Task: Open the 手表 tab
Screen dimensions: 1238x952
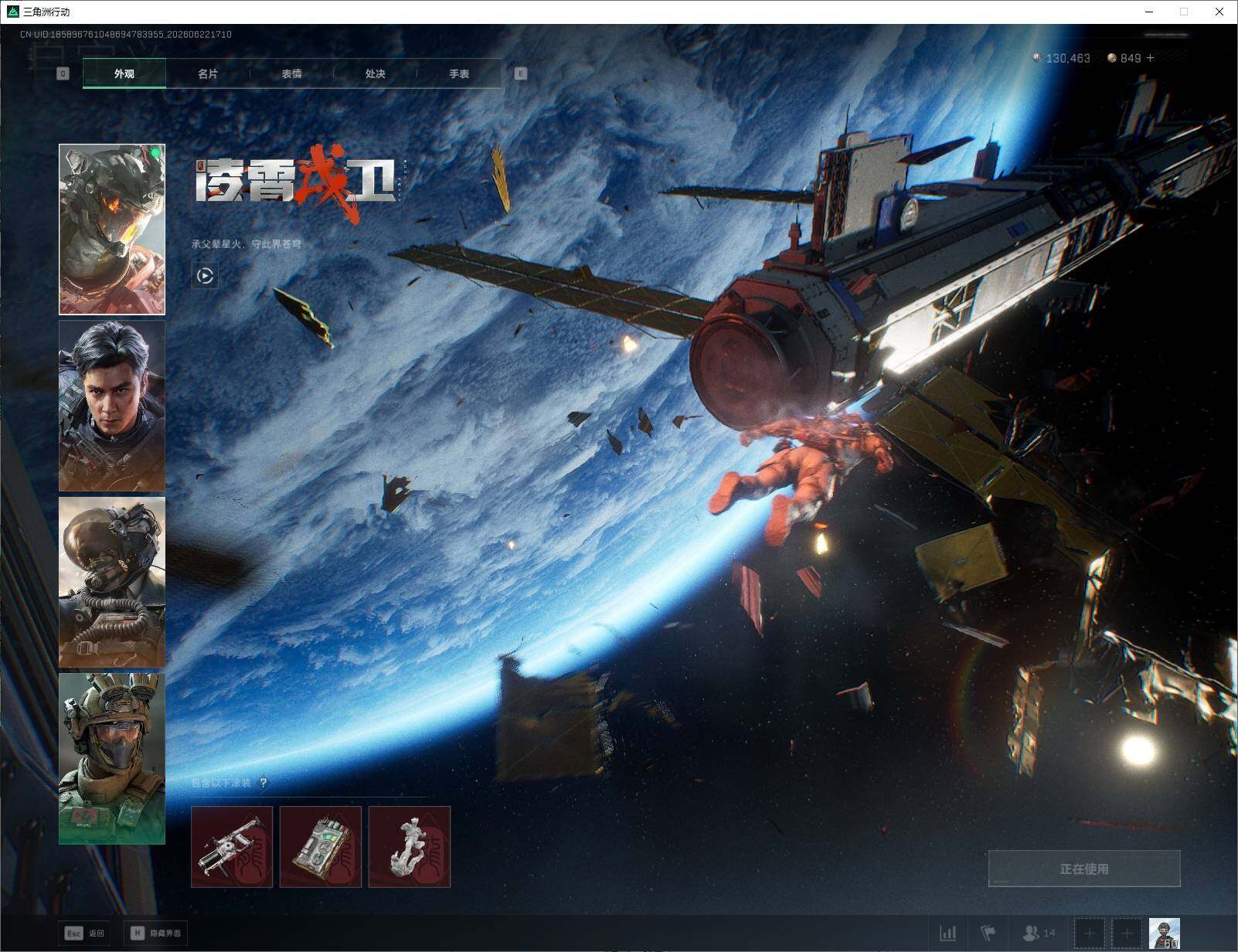Action: [459, 74]
